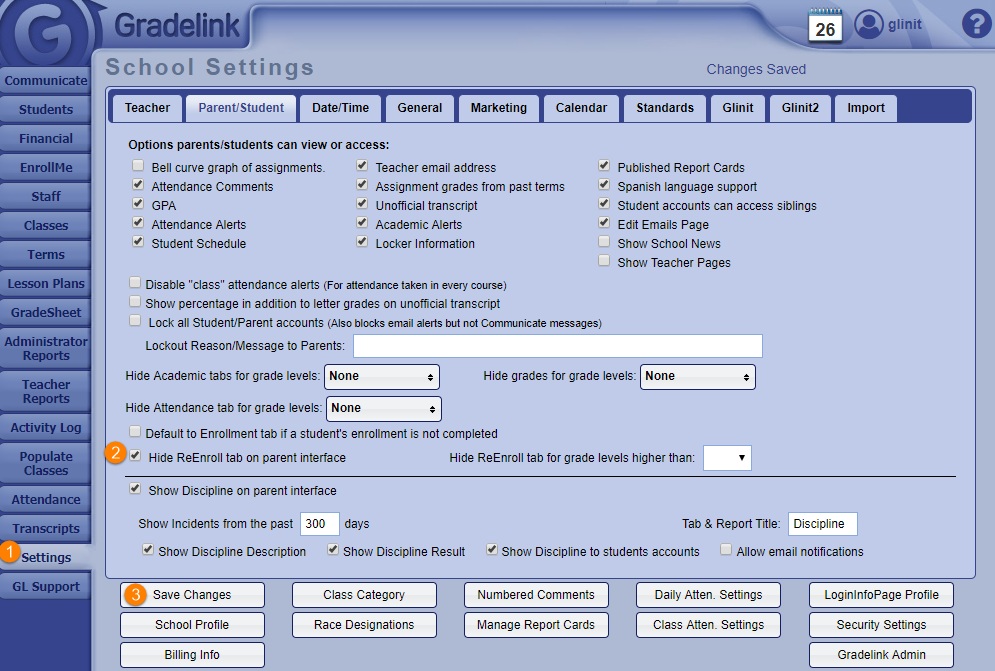Open the glinit user profile icon
This screenshot has width=995, height=671.
(869, 25)
